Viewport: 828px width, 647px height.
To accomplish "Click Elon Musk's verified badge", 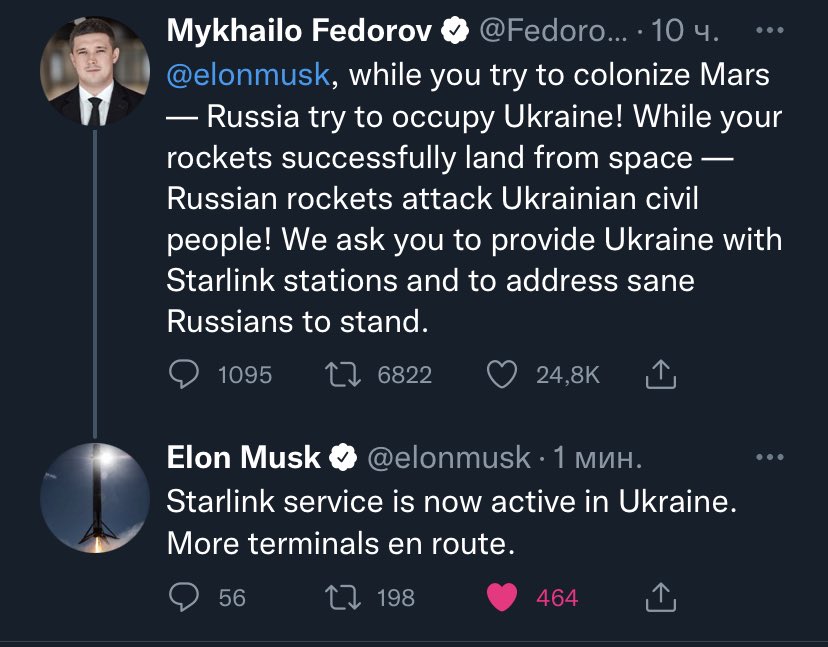I will point(343,458).
